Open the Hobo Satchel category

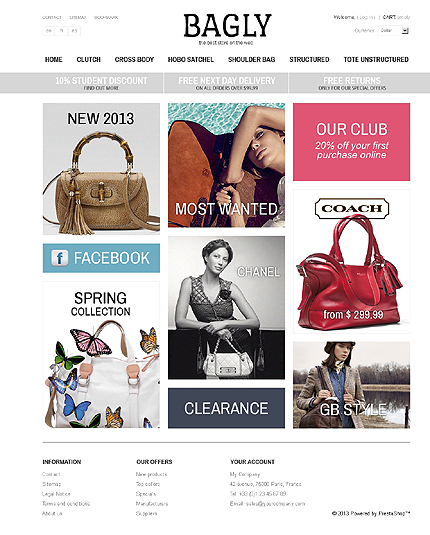191,60
